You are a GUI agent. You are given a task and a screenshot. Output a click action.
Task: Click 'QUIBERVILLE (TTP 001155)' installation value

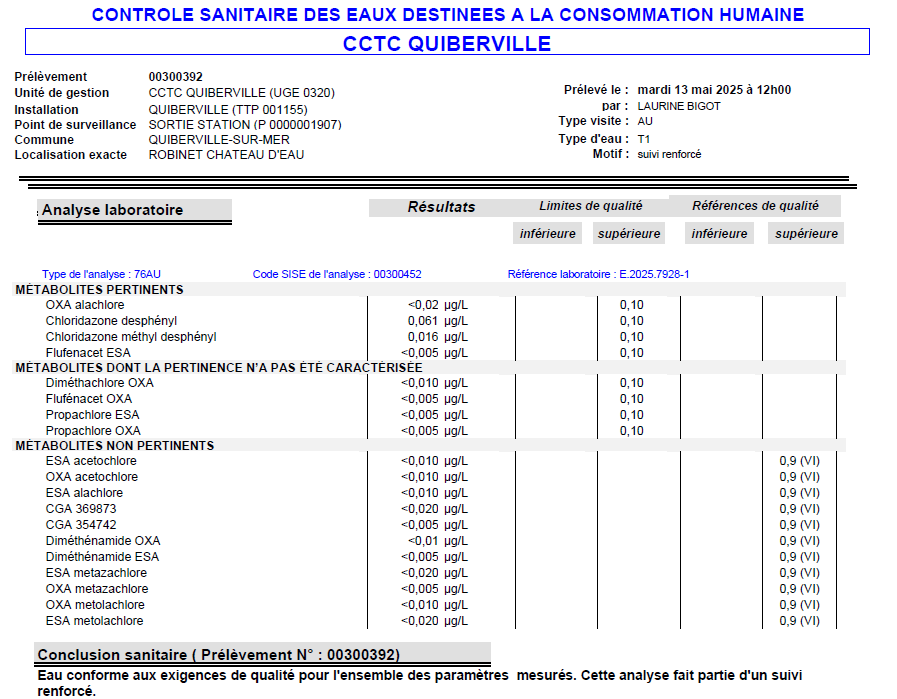click(228, 109)
